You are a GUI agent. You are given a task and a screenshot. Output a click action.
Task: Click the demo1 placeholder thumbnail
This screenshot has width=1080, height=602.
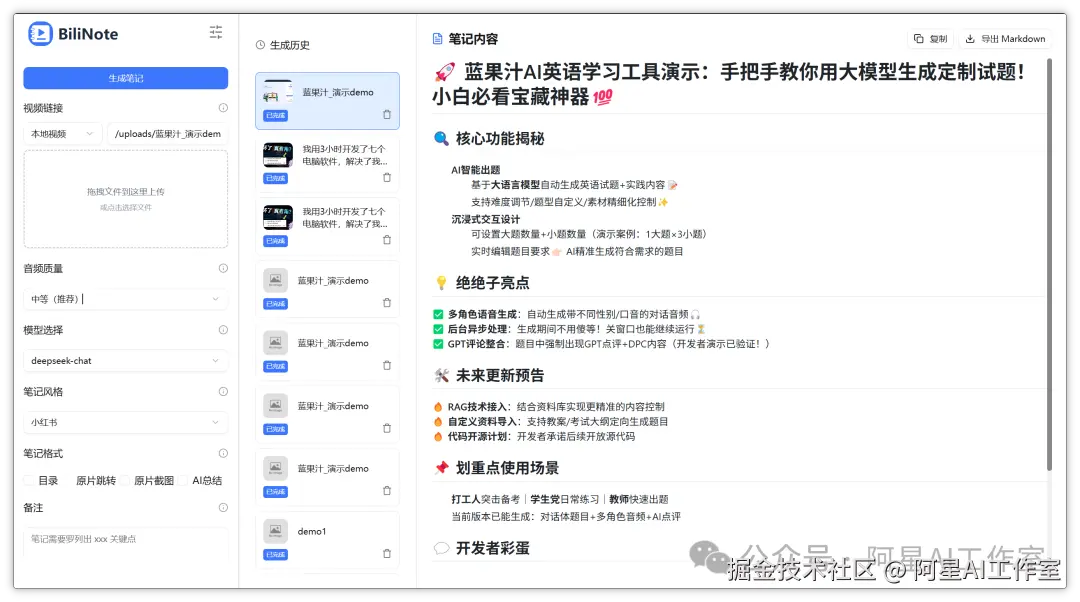click(x=276, y=530)
